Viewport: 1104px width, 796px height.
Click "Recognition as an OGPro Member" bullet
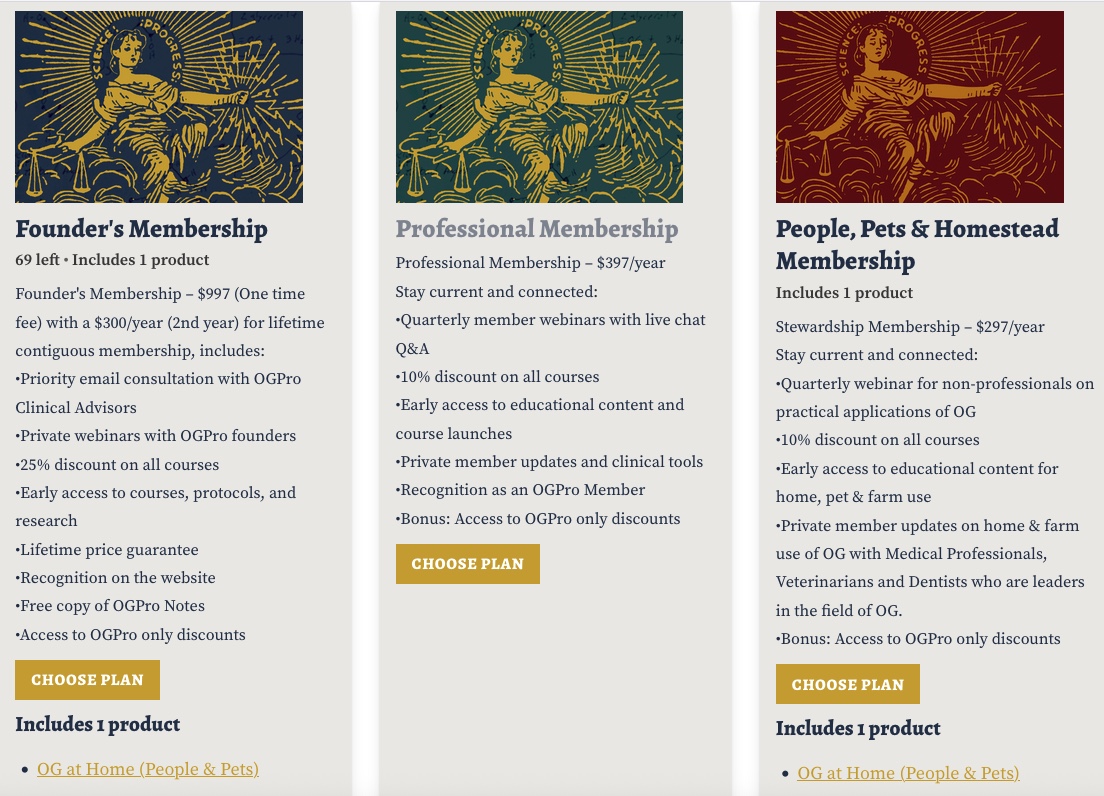coord(522,490)
